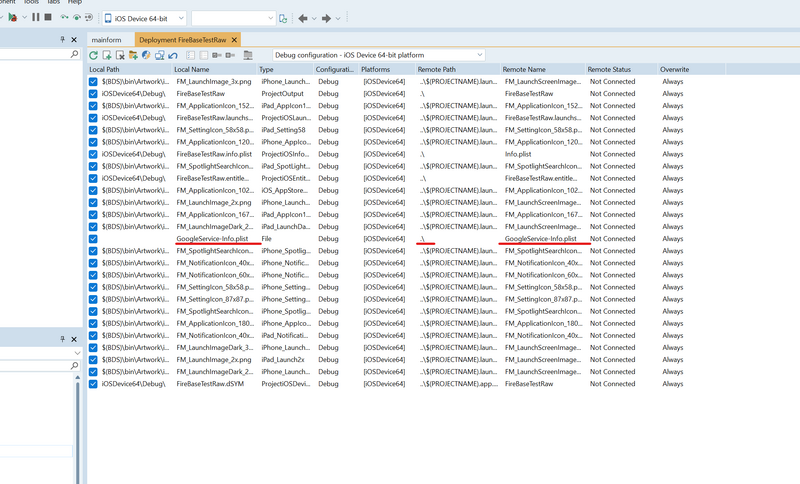
Task: Click Add Files icon in Deployment toolbar
Action: click(107, 55)
